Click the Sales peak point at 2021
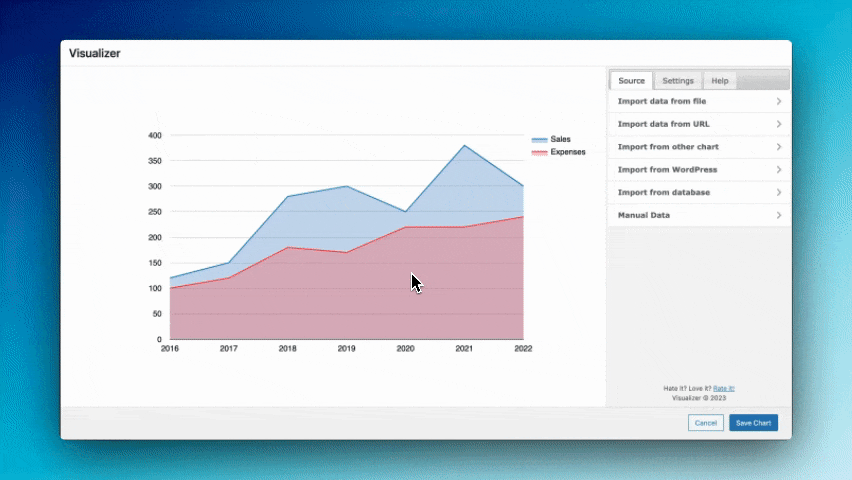This screenshot has height=480, width=852. pyautogui.click(x=464, y=146)
